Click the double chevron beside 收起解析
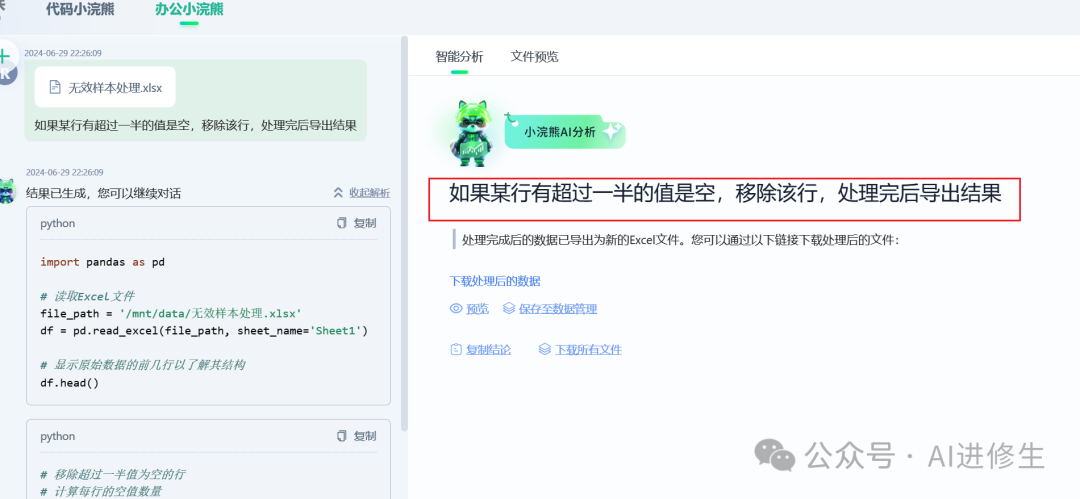 (338, 193)
